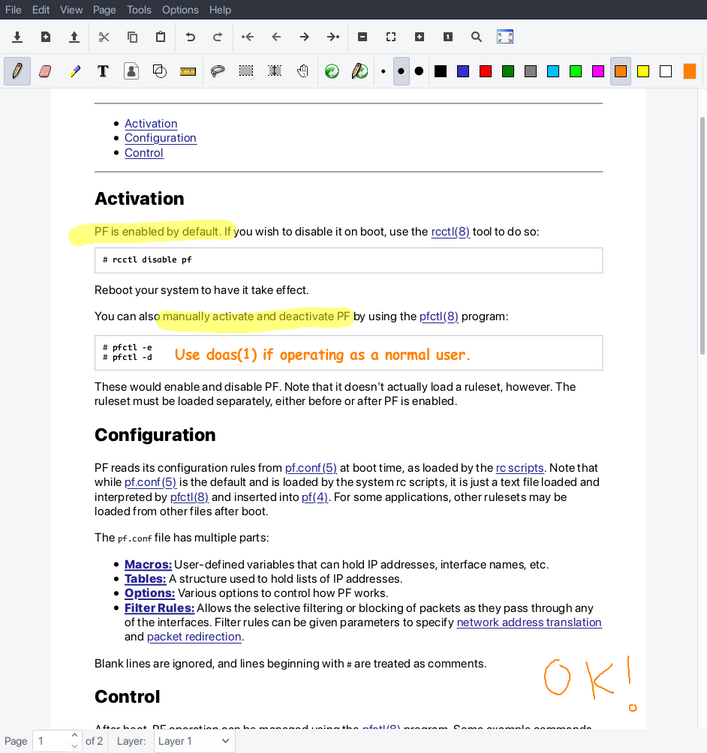Open the magnifier zoom setting
The width and height of the screenshot is (707, 753).
point(476,37)
